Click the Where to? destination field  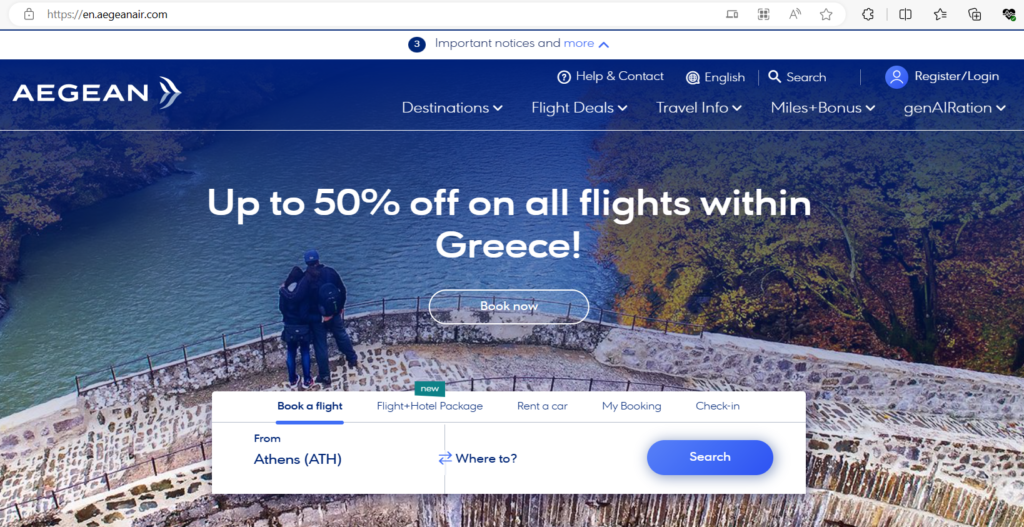[x=486, y=458]
